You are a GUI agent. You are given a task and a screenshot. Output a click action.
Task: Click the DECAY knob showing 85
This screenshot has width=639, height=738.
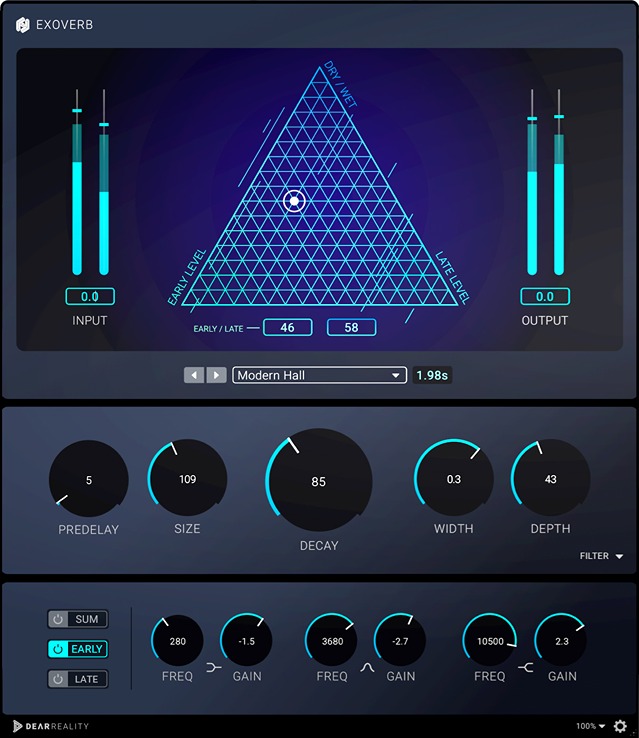tap(319, 481)
